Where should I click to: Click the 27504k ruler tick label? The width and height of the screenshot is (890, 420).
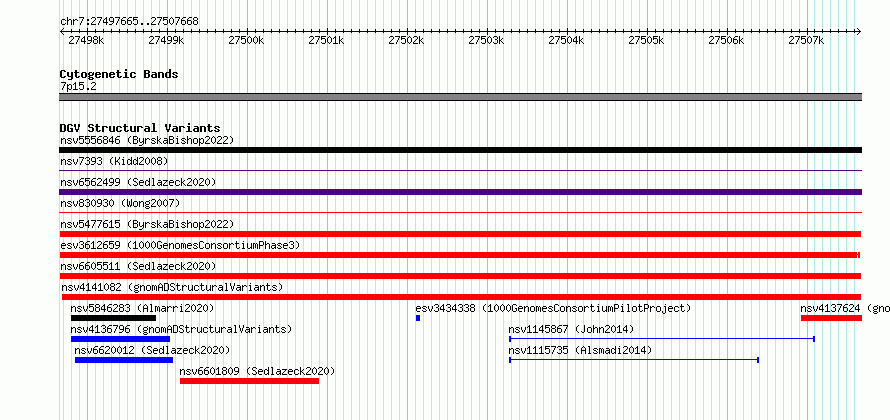(566, 40)
